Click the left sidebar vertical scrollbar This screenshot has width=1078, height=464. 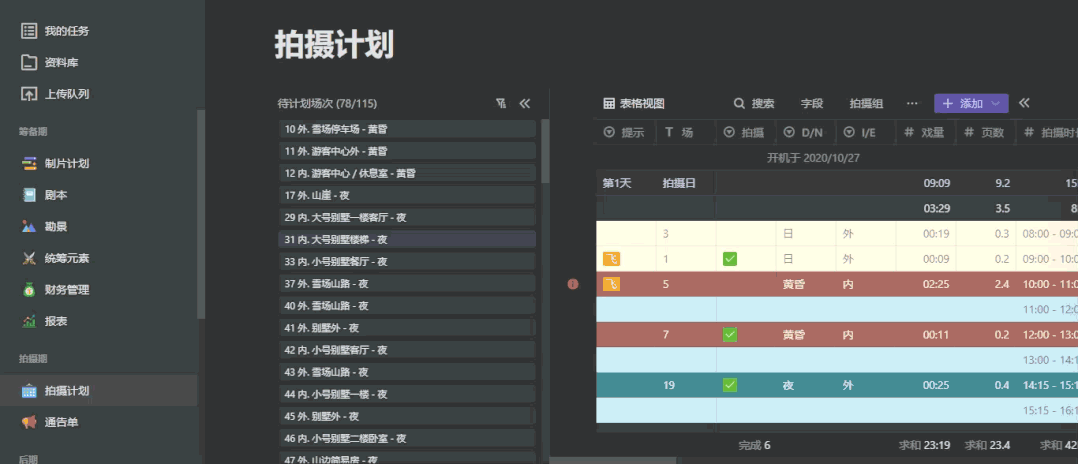pos(201,214)
